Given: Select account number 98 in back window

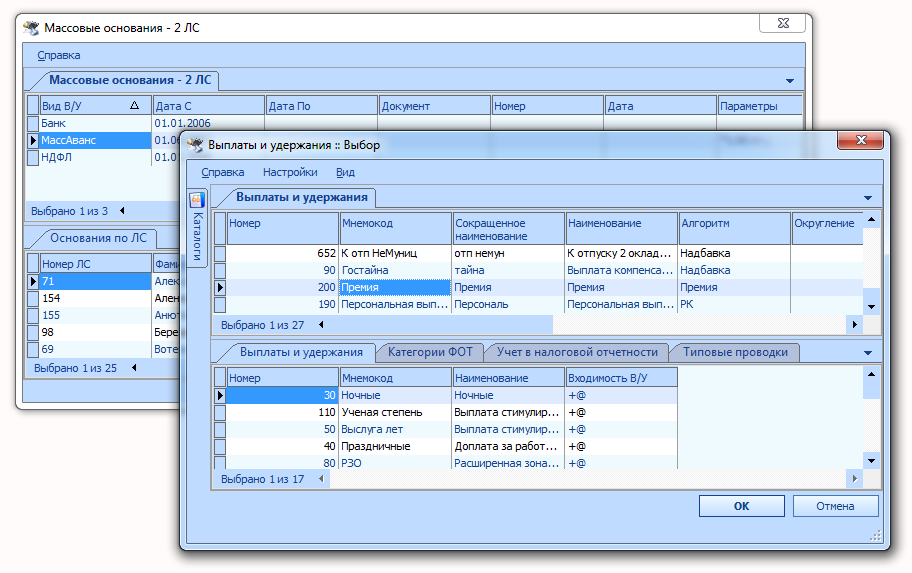Looking at the screenshot, I should (95, 332).
